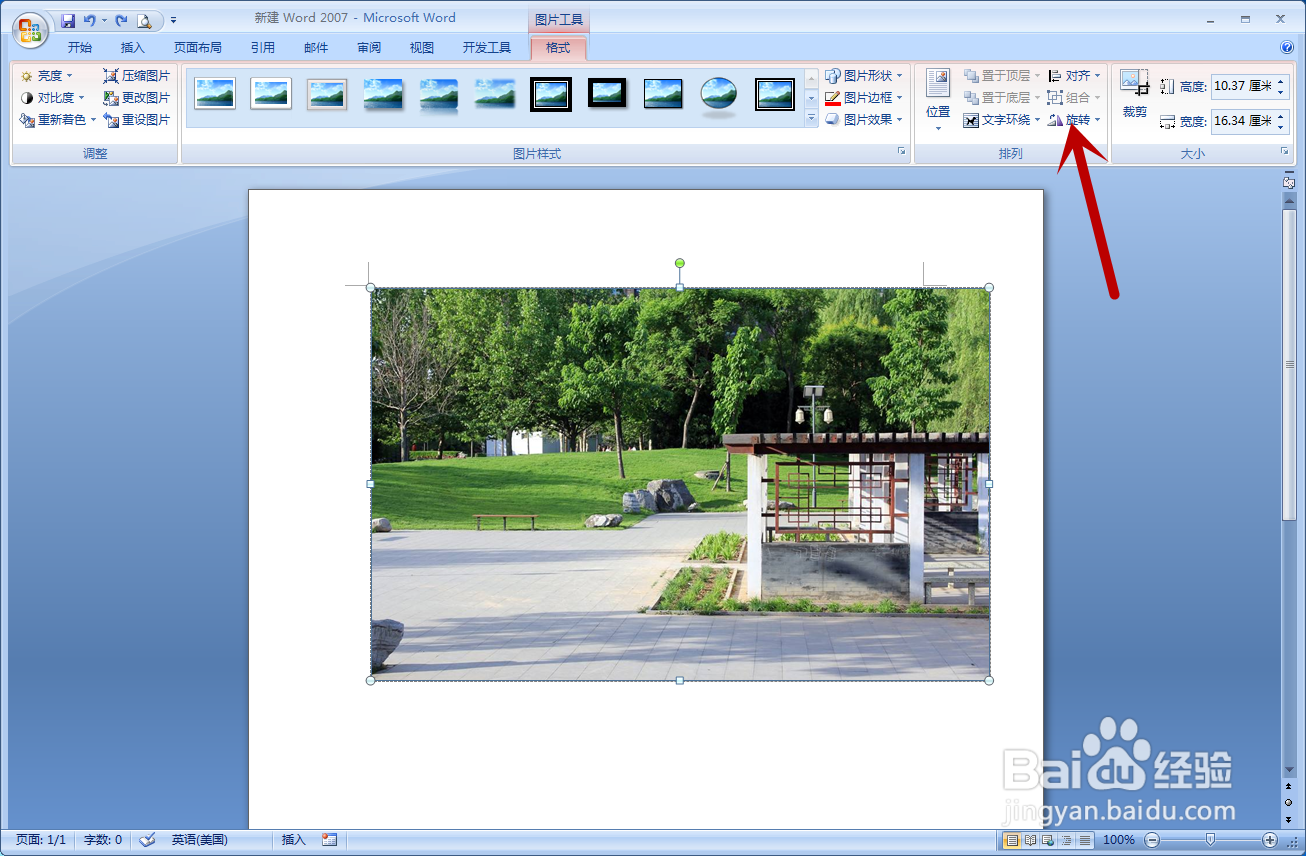The width and height of the screenshot is (1306, 856).
Task: Open the Word Help icon
Action: pyautogui.click(x=1287, y=47)
